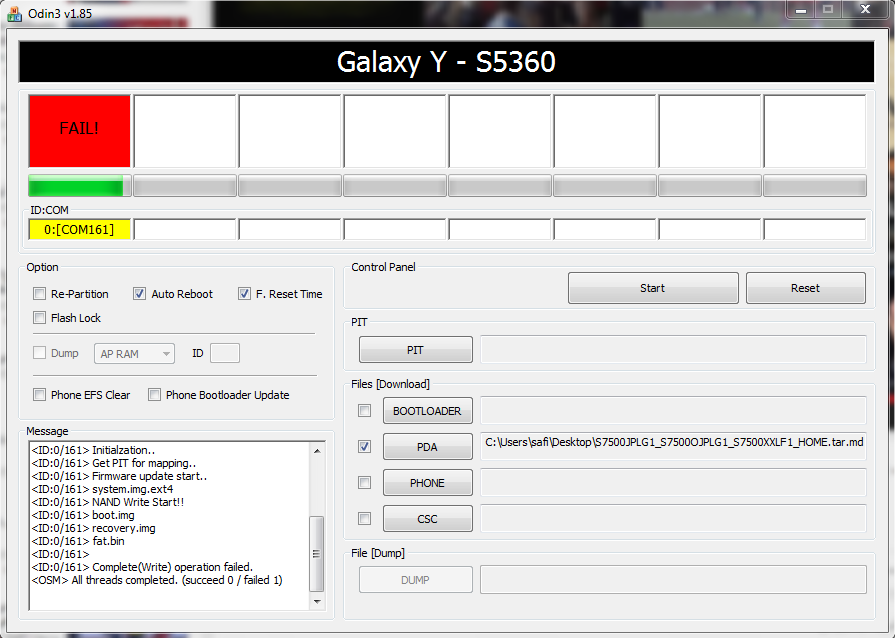This screenshot has width=895, height=638.
Task: Enable Phone EFS Clear option
Action: [39, 395]
